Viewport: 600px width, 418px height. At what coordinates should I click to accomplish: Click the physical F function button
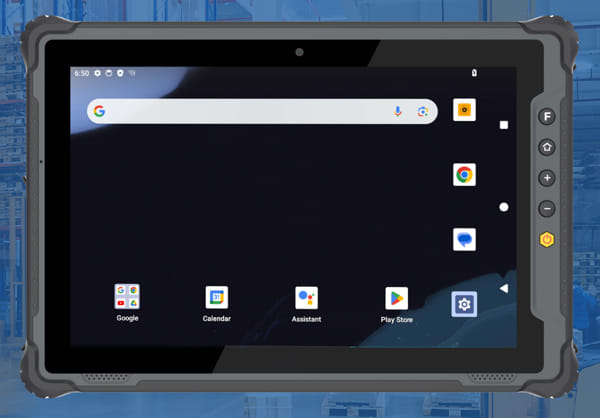click(547, 116)
